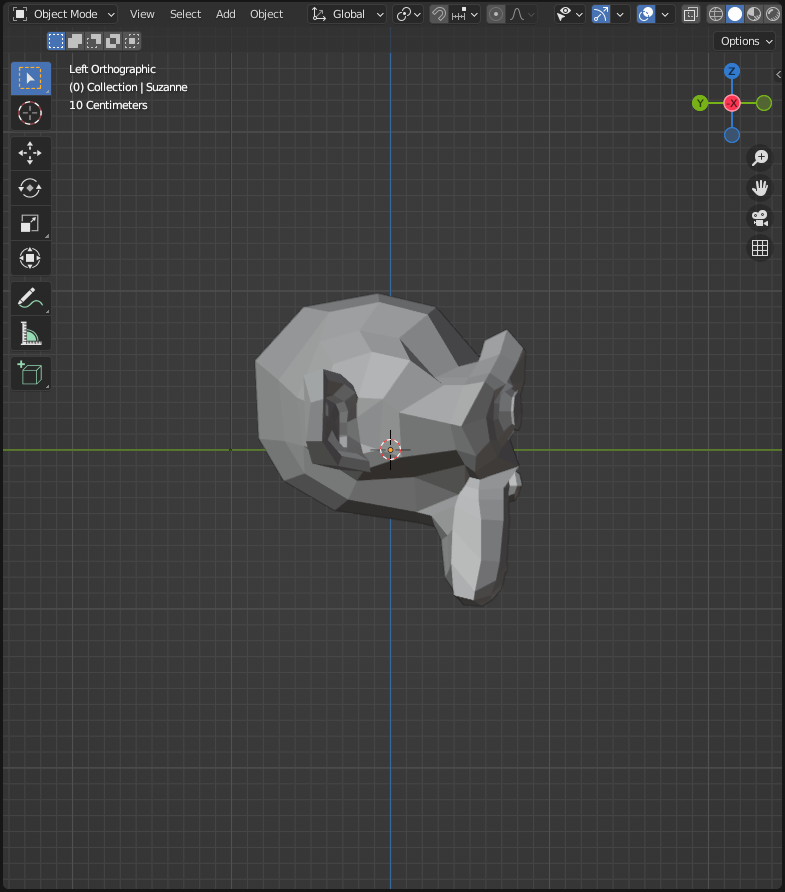785x892 pixels.
Task: Click the negative Z blue gizmo circle
Action: (x=732, y=135)
